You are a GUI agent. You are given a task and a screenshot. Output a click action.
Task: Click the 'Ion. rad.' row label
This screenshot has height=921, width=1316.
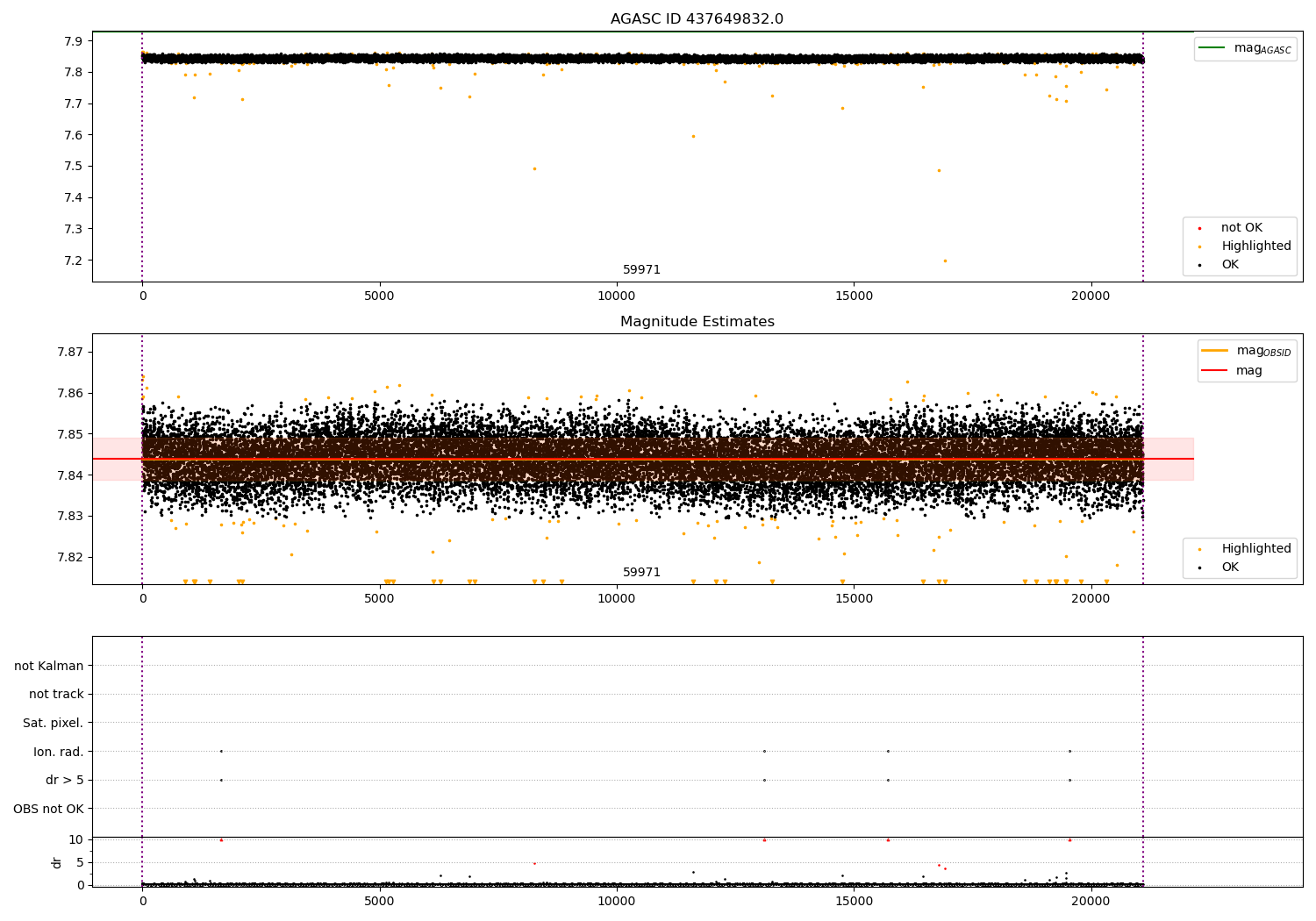(59, 752)
